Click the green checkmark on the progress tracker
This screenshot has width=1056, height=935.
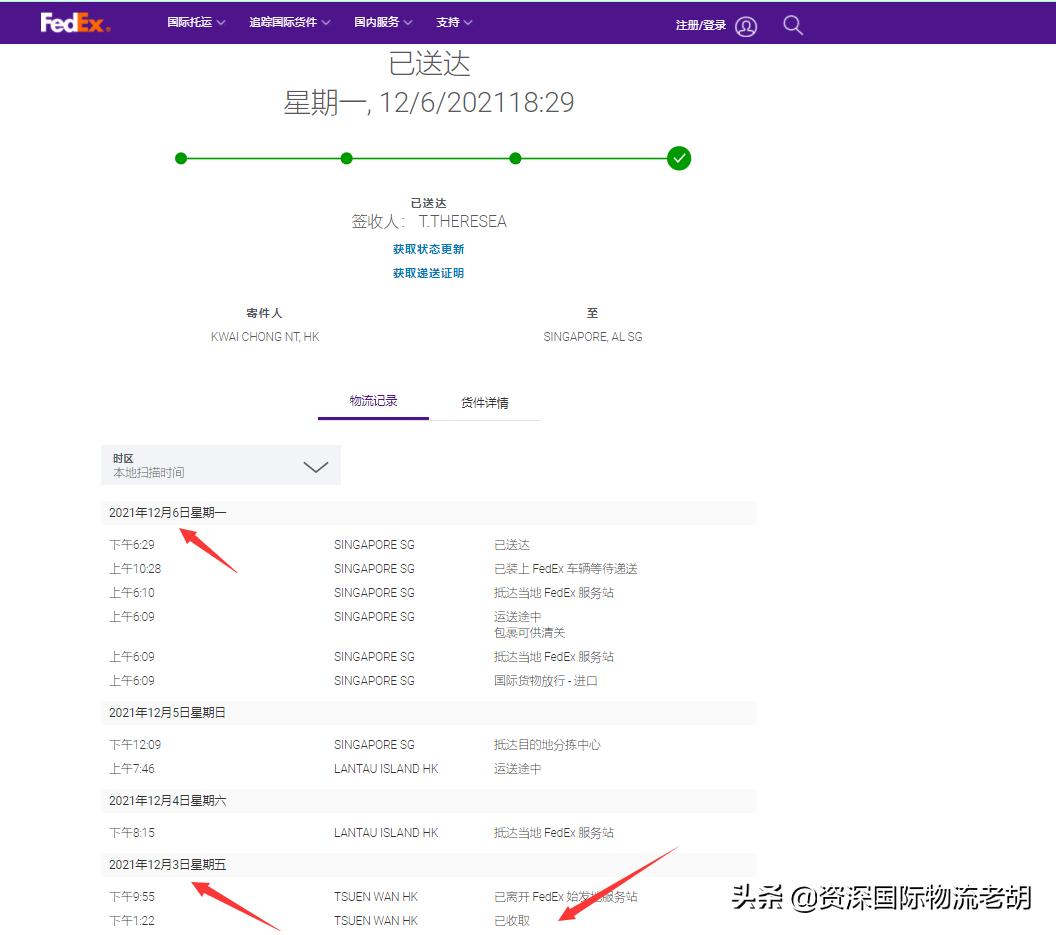[x=678, y=158]
